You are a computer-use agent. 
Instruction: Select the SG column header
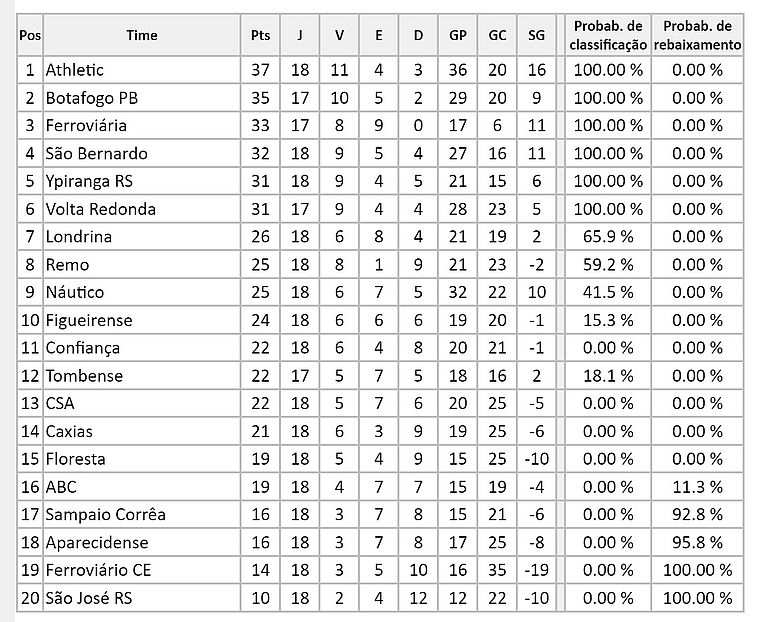point(536,35)
